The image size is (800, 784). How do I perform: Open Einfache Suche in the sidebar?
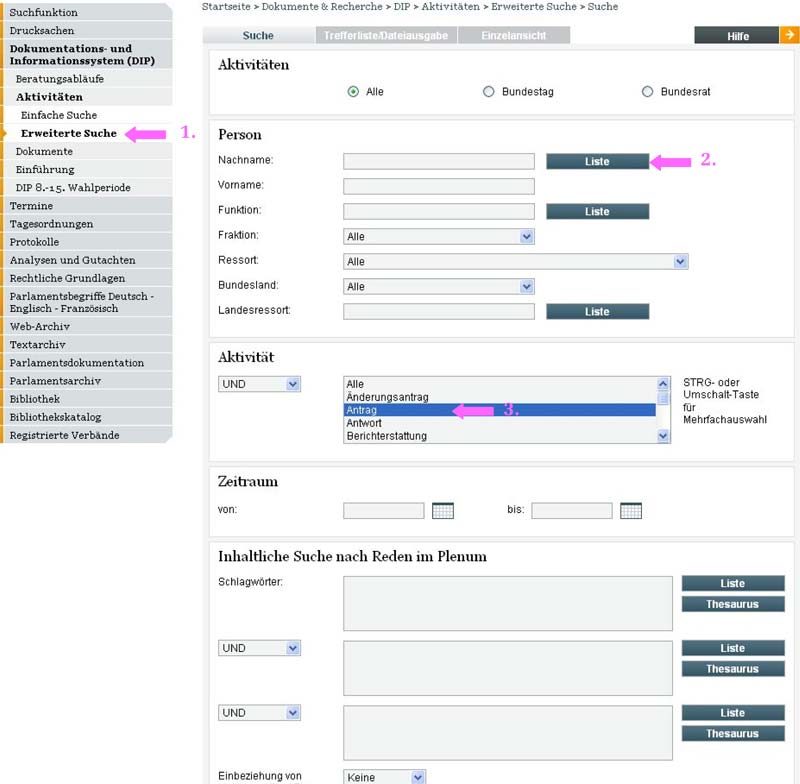click(59, 115)
